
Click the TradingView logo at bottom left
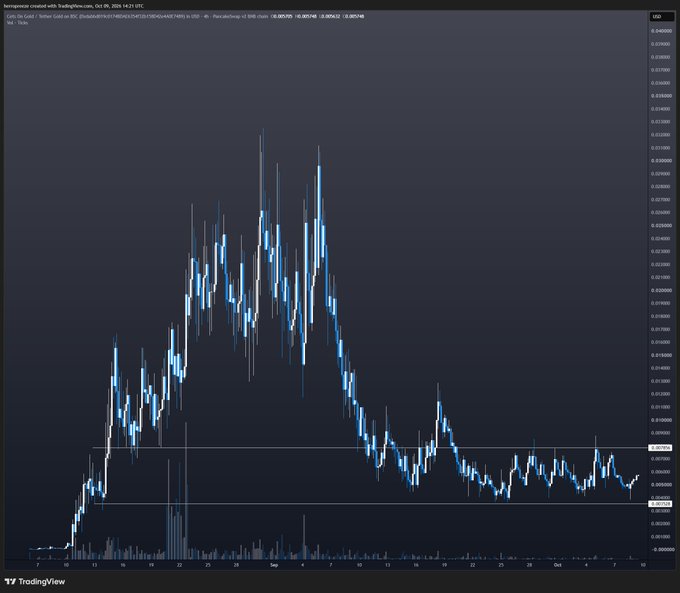35,582
